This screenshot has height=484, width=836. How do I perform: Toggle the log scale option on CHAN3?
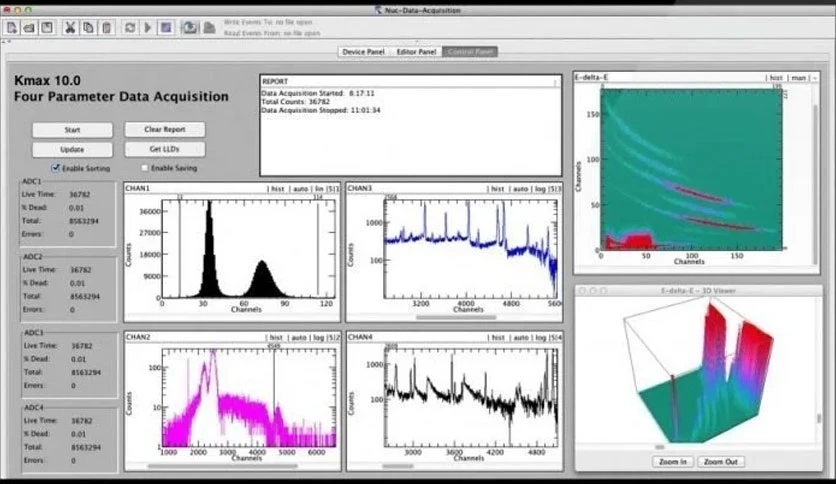[x=540, y=189]
